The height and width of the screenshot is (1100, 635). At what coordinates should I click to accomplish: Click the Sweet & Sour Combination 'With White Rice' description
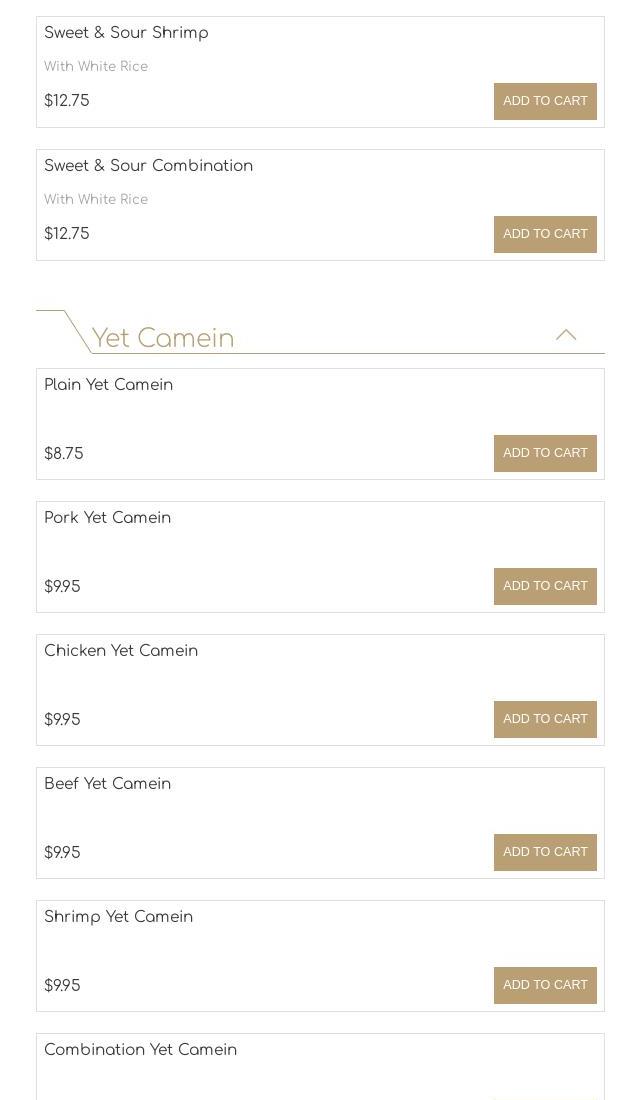click(96, 200)
